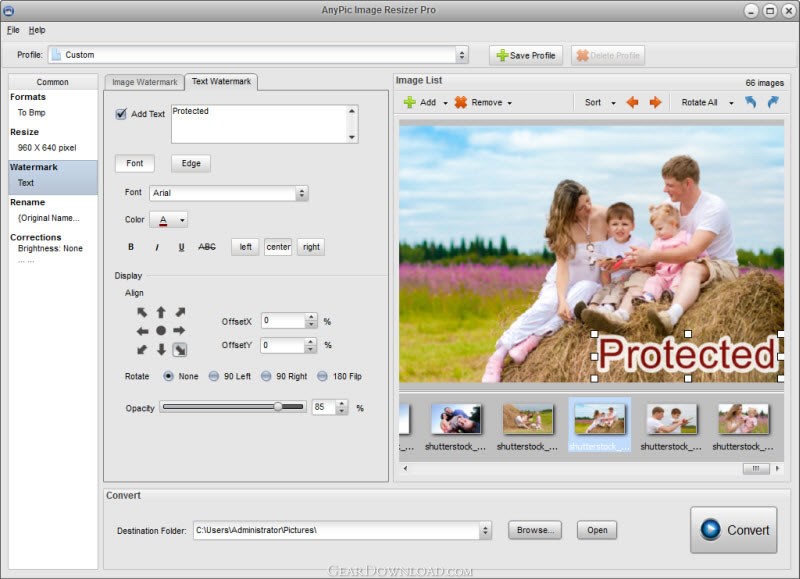Screen dimensions: 800x579
Task: Align watermark to bottom-right arrow
Action: [x=180, y=349]
